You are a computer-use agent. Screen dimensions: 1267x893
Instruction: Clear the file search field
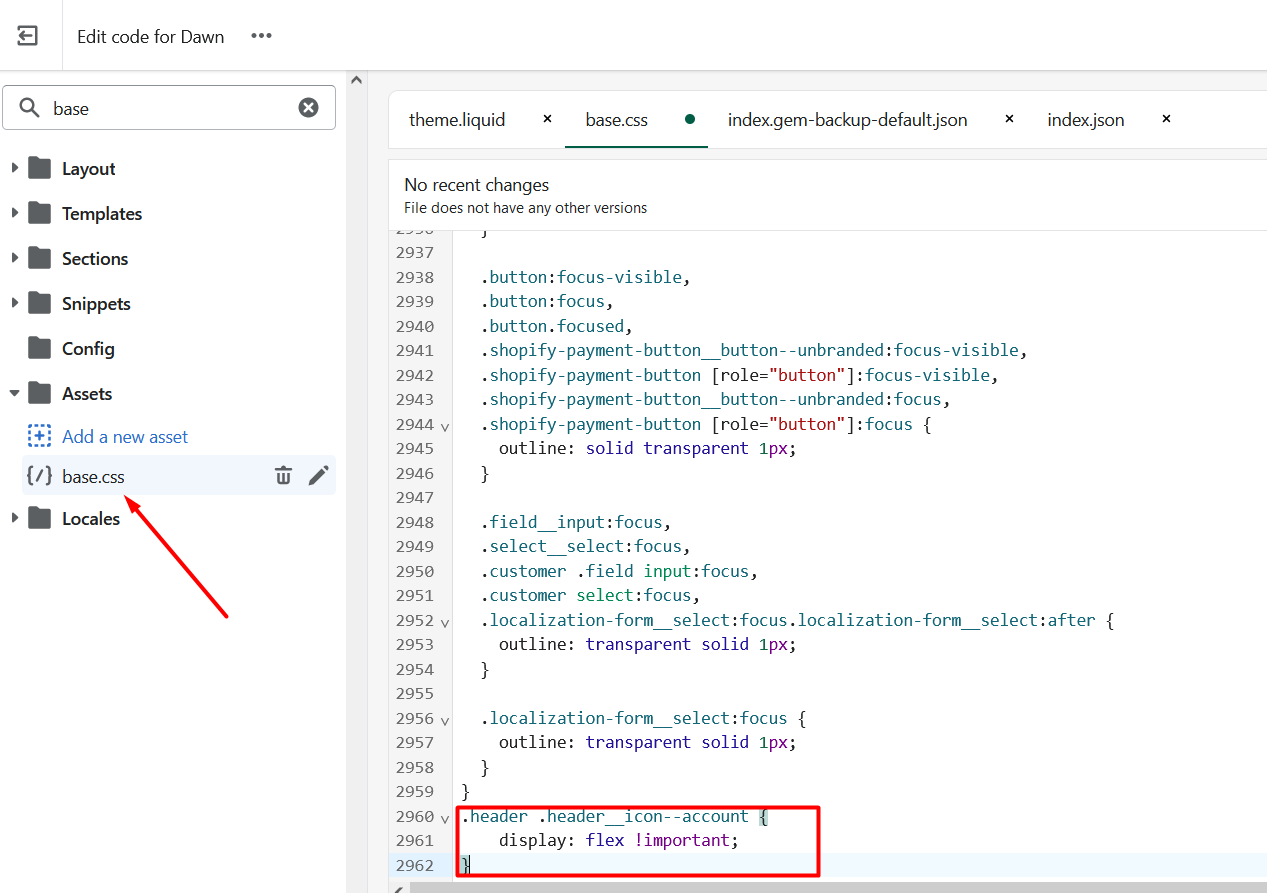coord(309,108)
